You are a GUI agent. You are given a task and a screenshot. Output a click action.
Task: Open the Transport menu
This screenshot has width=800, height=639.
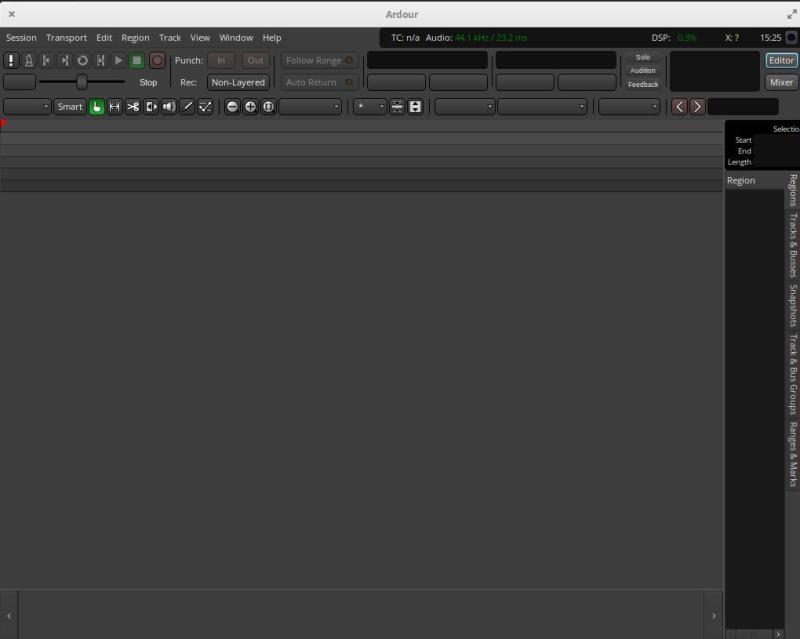(66, 37)
